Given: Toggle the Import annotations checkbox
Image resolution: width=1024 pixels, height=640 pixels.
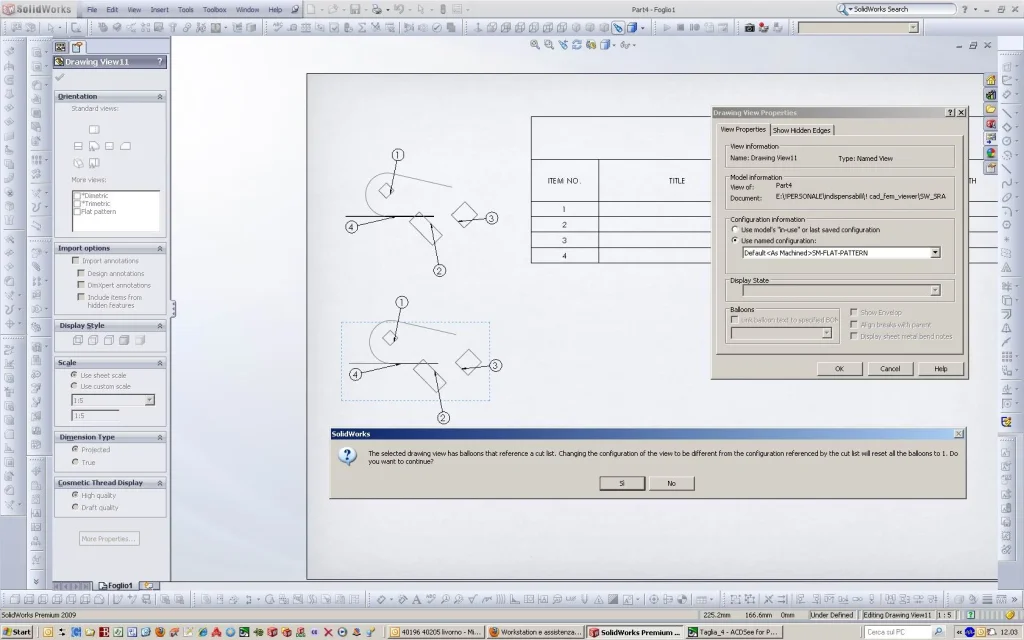Looking at the screenshot, I should pyautogui.click(x=76, y=261).
